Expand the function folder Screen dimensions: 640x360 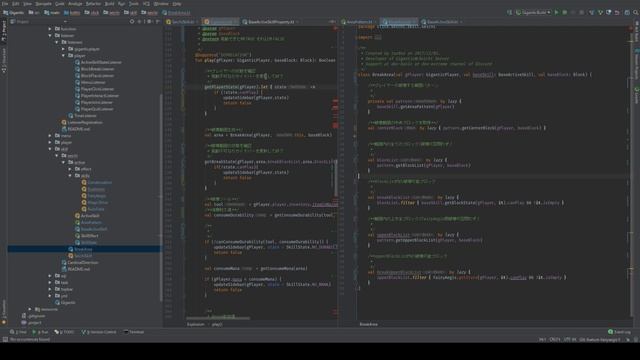[x=50, y=29]
